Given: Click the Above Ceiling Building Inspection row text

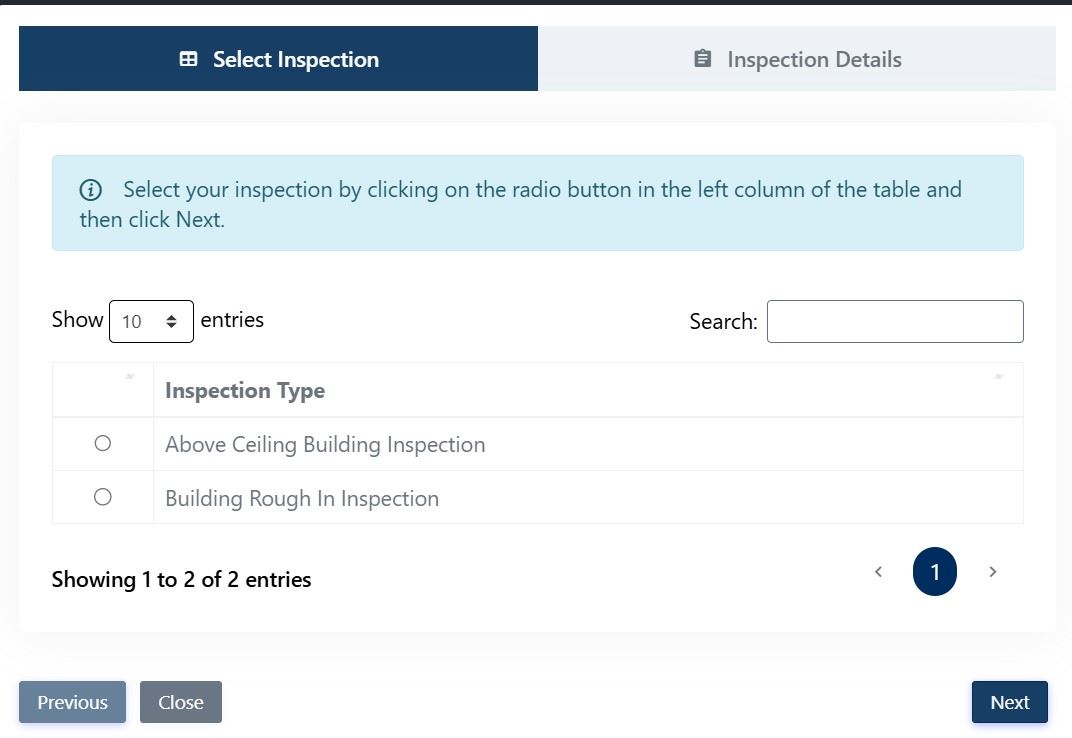Looking at the screenshot, I should pos(325,445).
